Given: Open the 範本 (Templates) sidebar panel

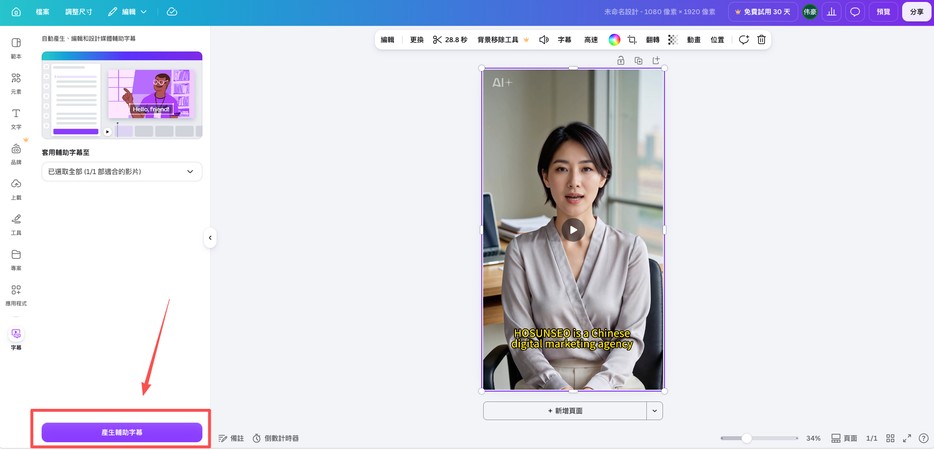Looking at the screenshot, I should [16, 48].
